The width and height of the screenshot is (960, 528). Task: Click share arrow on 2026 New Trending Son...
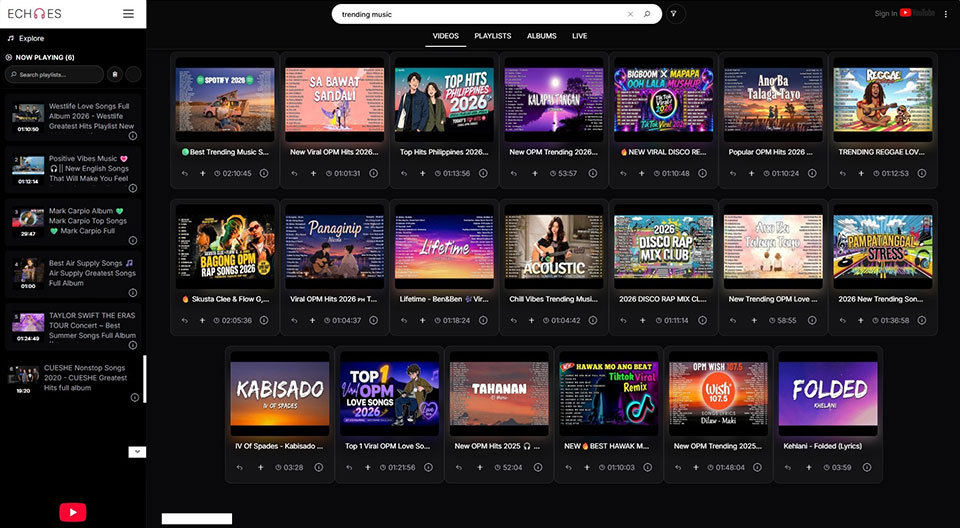[x=842, y=320]
